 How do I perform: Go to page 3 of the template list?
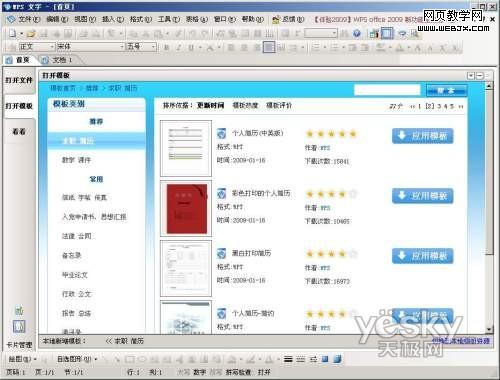(x=439, y=106)
